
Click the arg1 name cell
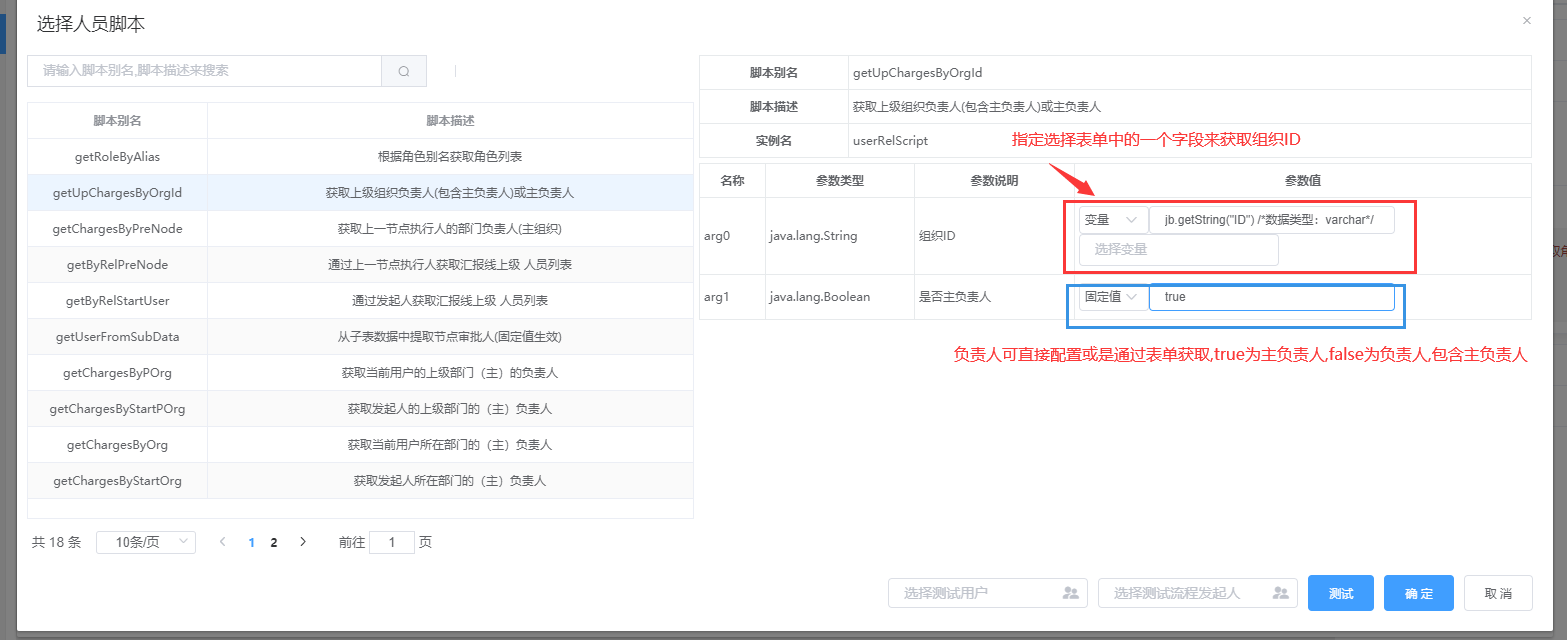click(731, 297)
